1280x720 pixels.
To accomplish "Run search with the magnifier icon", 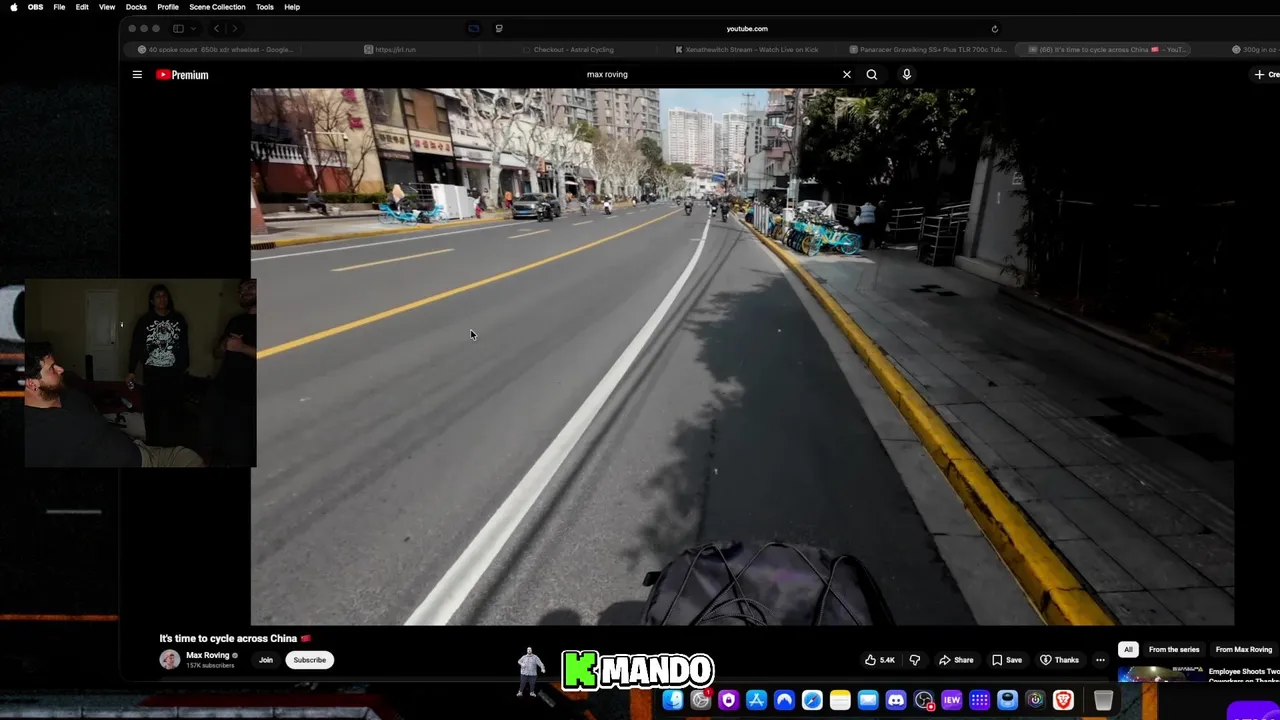I will coord(872,74).
